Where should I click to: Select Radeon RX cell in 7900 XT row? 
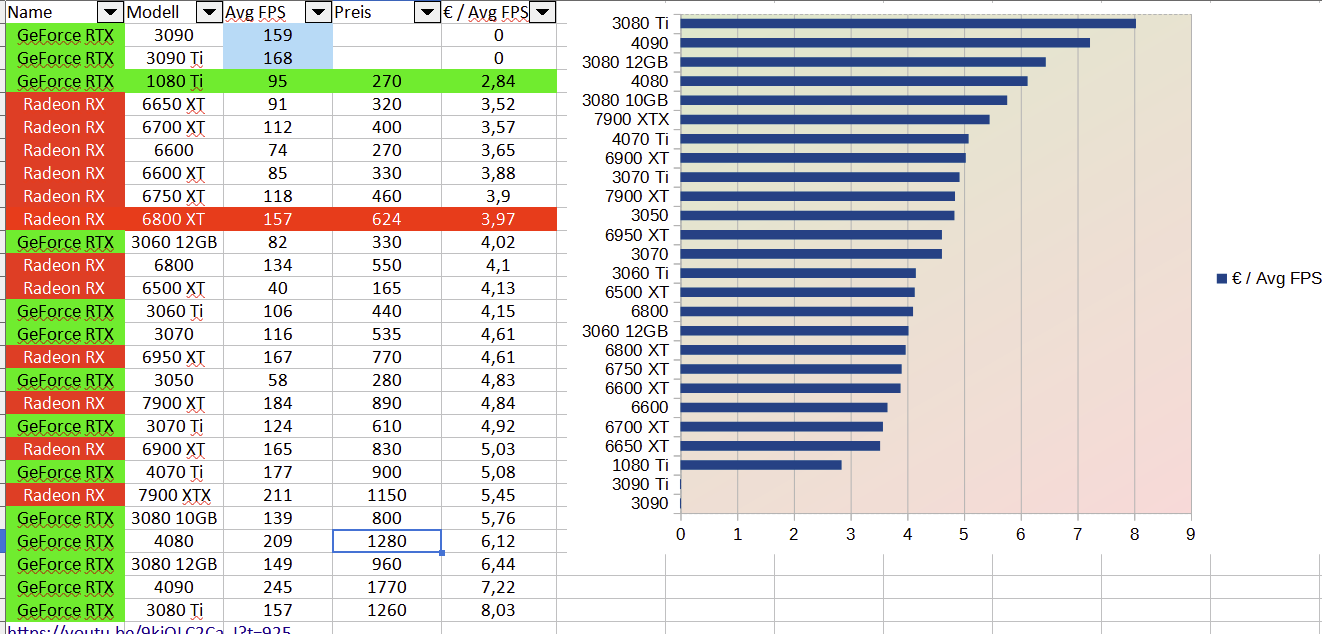pos(65,403)
